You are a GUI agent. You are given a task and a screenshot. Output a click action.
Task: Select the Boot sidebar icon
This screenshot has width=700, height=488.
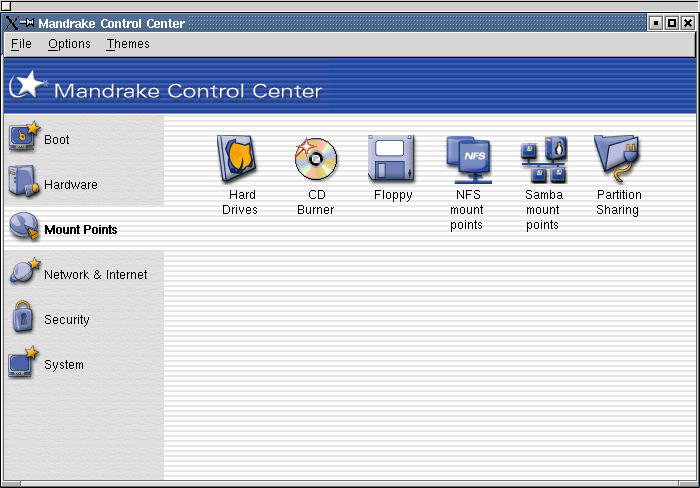point(24,137)
